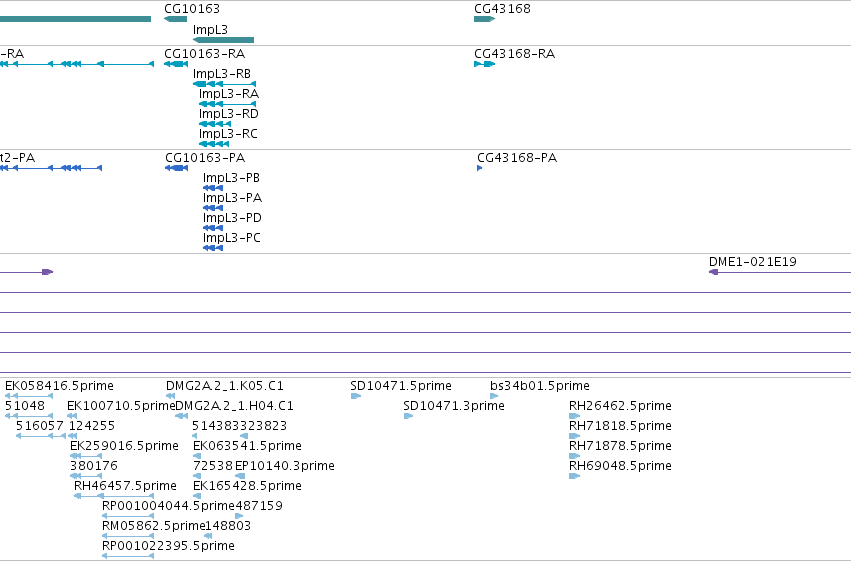The width and height of the screenshot is (851, 561).
Task: Select the ImpL3 gene arrow glyph
Action: tap(224, 40)
